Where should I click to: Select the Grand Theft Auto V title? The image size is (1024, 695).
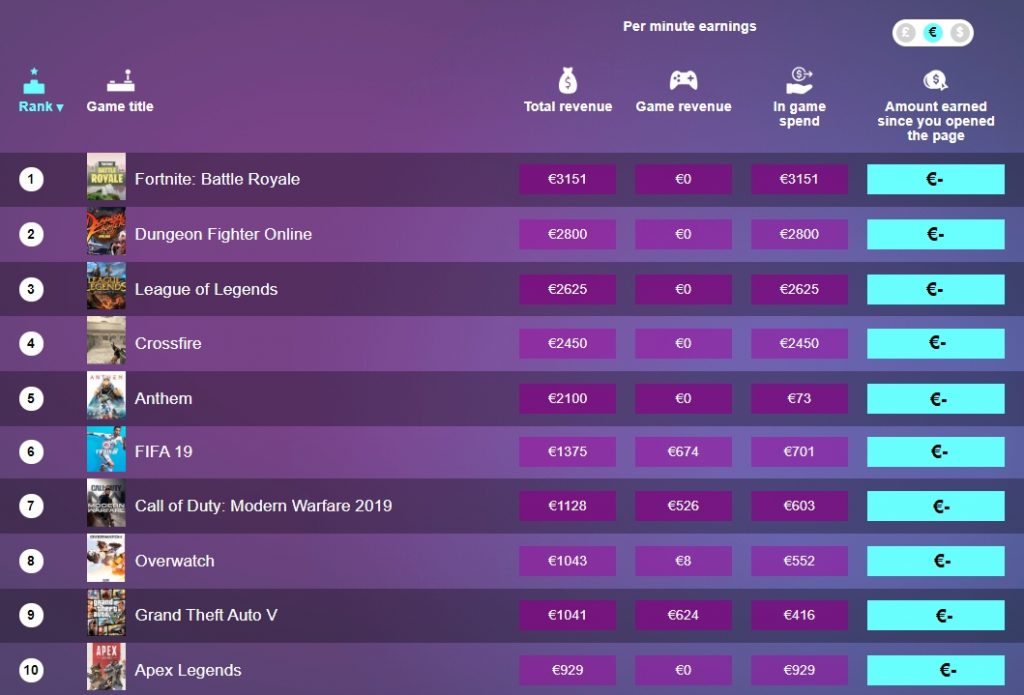coord(206,615)
